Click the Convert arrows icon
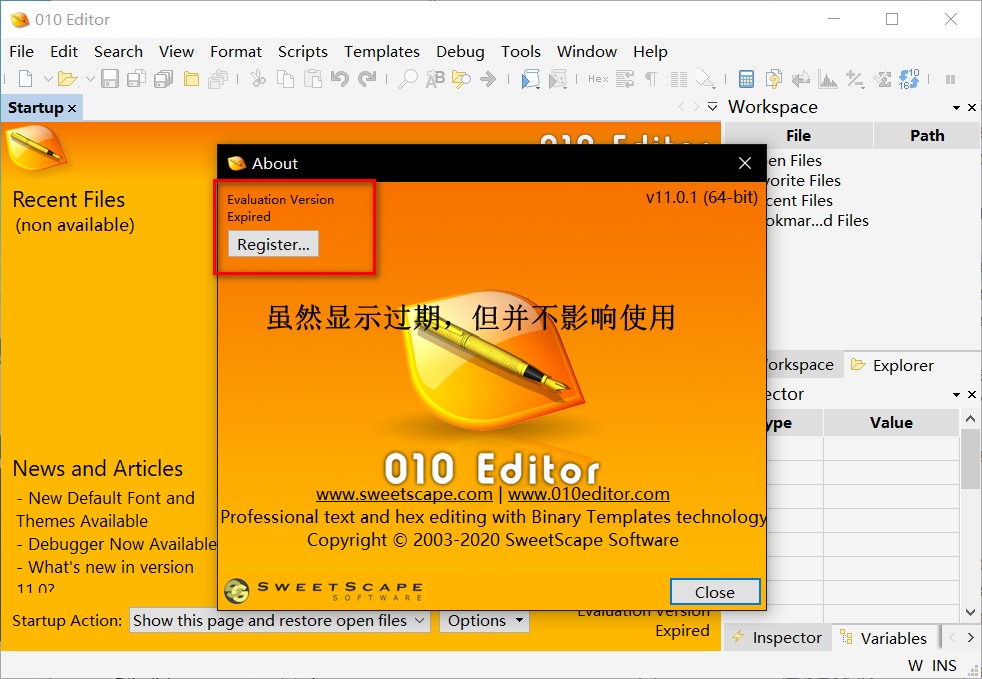This screenshot has height=679, width=982. (x=800, y=79)
